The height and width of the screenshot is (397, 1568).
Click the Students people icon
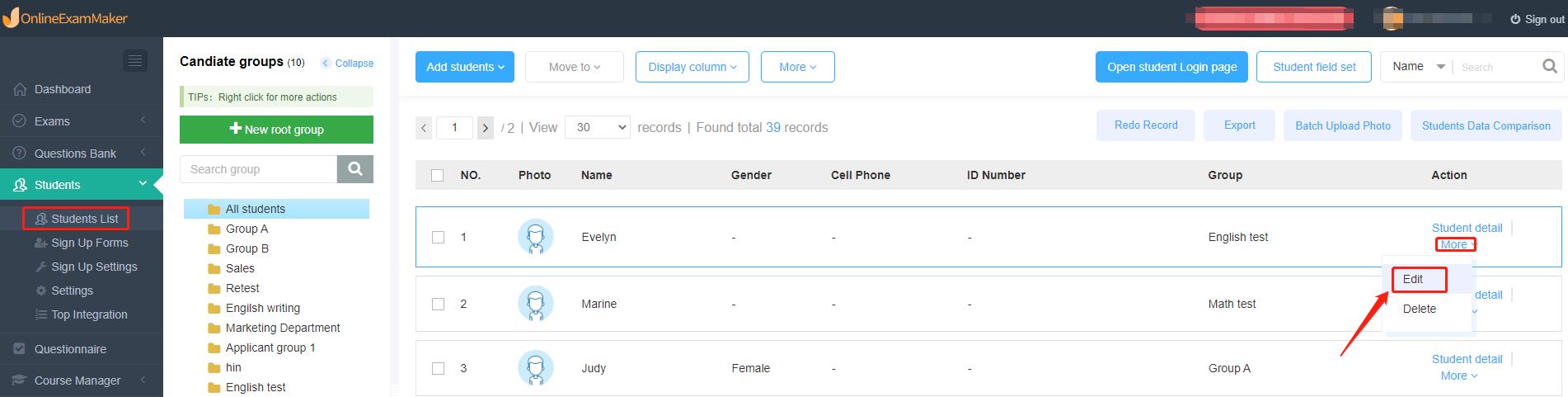[20, 185]
